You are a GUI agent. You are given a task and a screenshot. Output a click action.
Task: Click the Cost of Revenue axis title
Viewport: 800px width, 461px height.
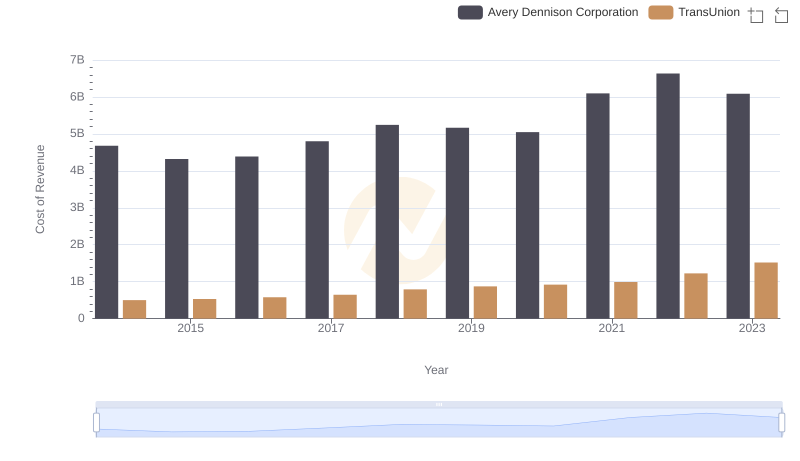tap(40, 189)
